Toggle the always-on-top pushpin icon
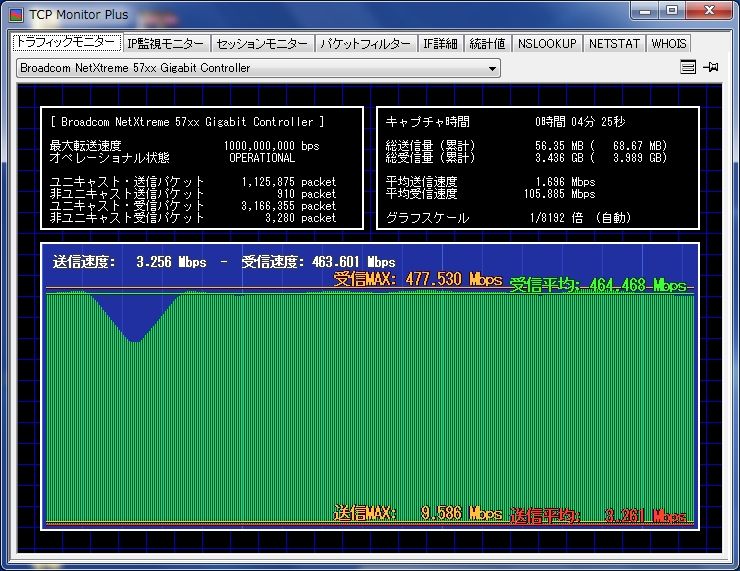The image size is (740, 571). 711,68
